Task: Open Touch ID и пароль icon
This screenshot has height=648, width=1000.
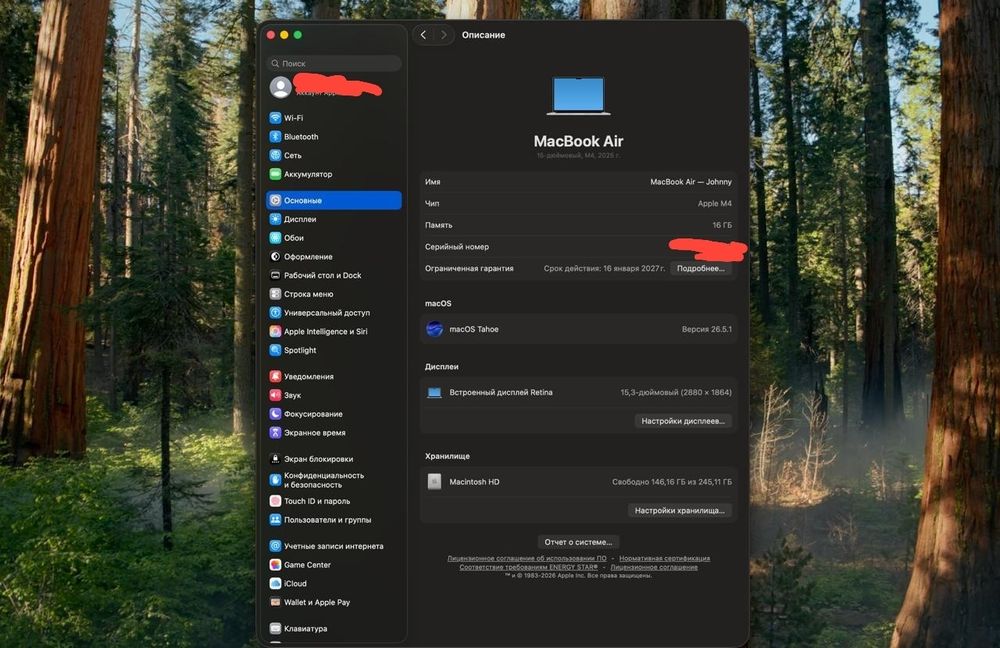Action: click(275, 501)
